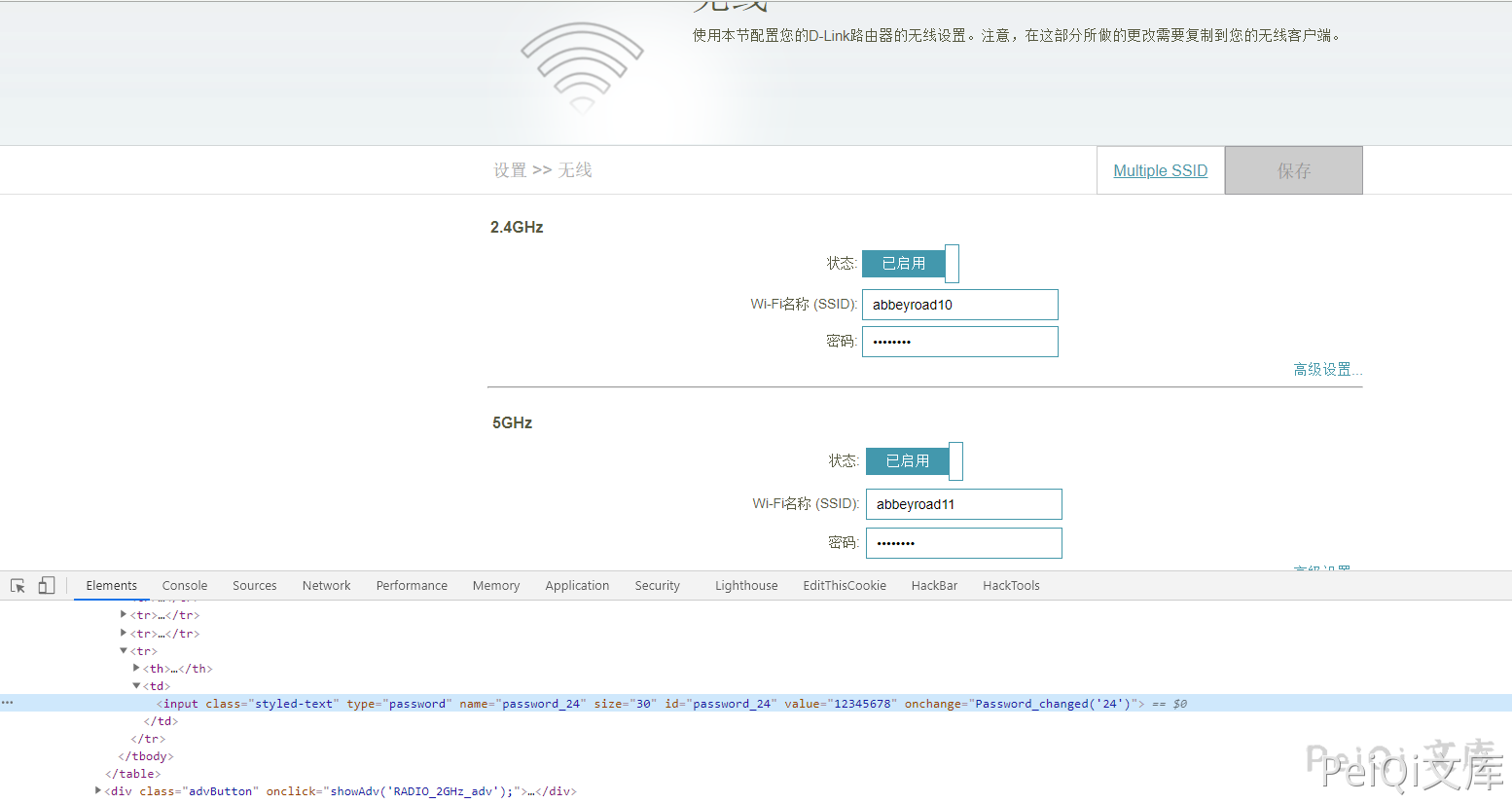The height and width of the screenshot is (804, 1512).
Task: Click the 保存 save button
Action: (x=1293, y=171)
